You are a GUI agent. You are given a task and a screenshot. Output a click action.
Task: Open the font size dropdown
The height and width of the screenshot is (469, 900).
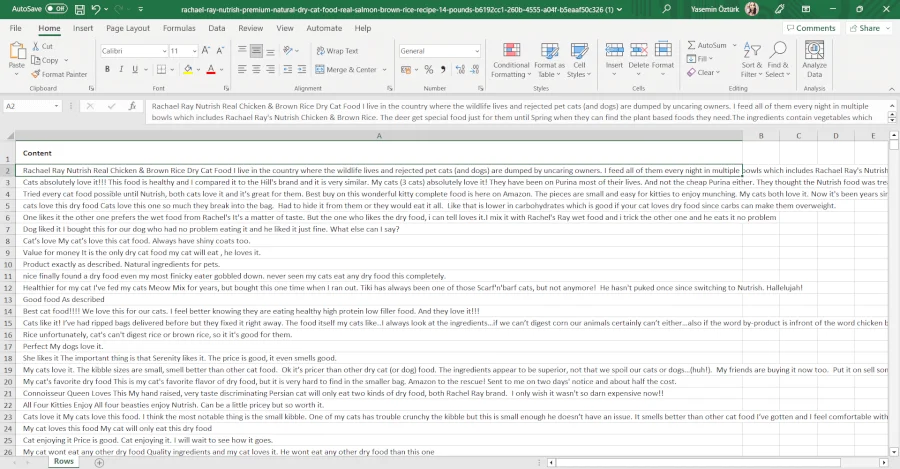point(195,51)
